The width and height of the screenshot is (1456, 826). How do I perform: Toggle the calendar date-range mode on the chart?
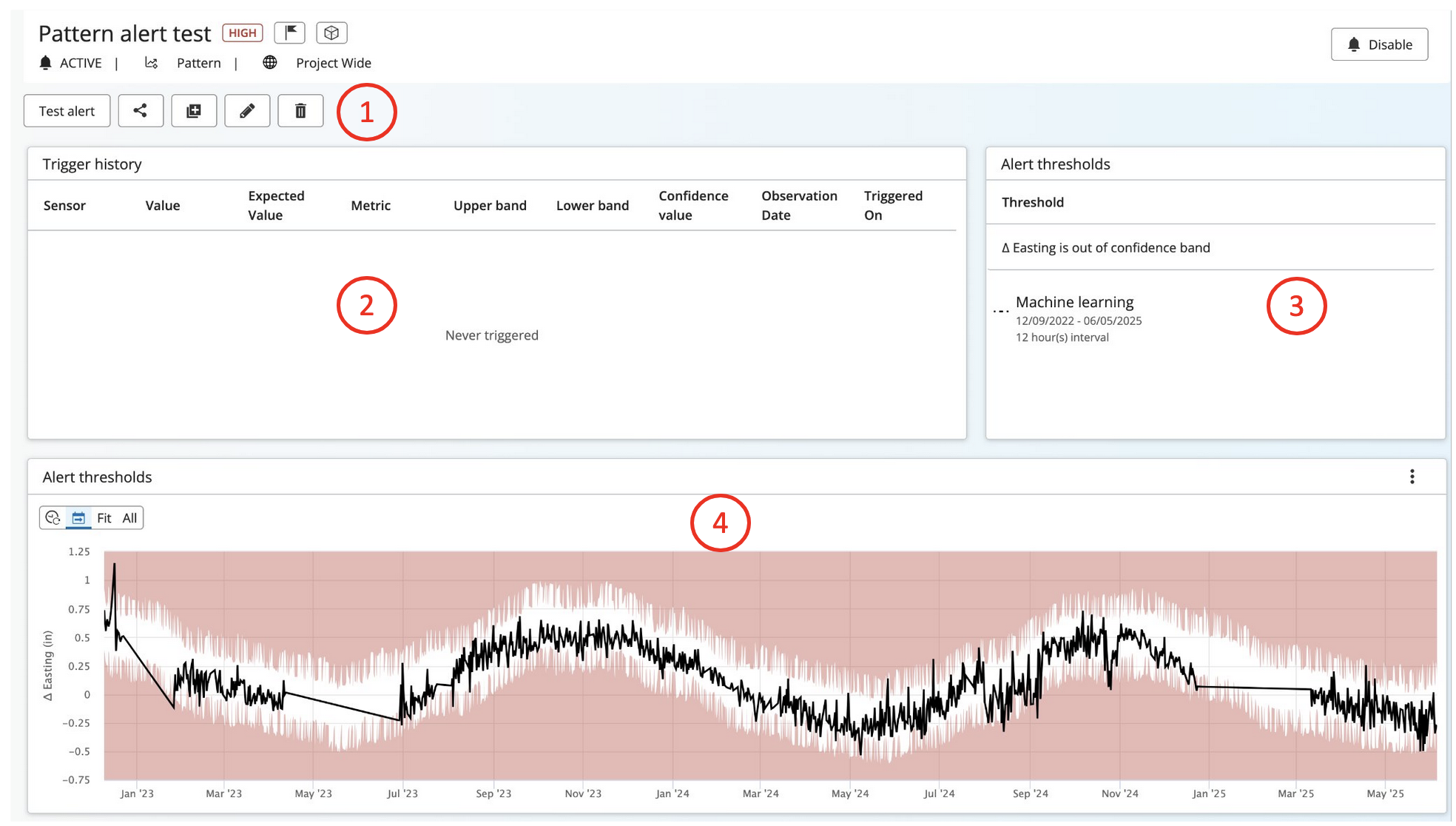click(x=78, y=517)
